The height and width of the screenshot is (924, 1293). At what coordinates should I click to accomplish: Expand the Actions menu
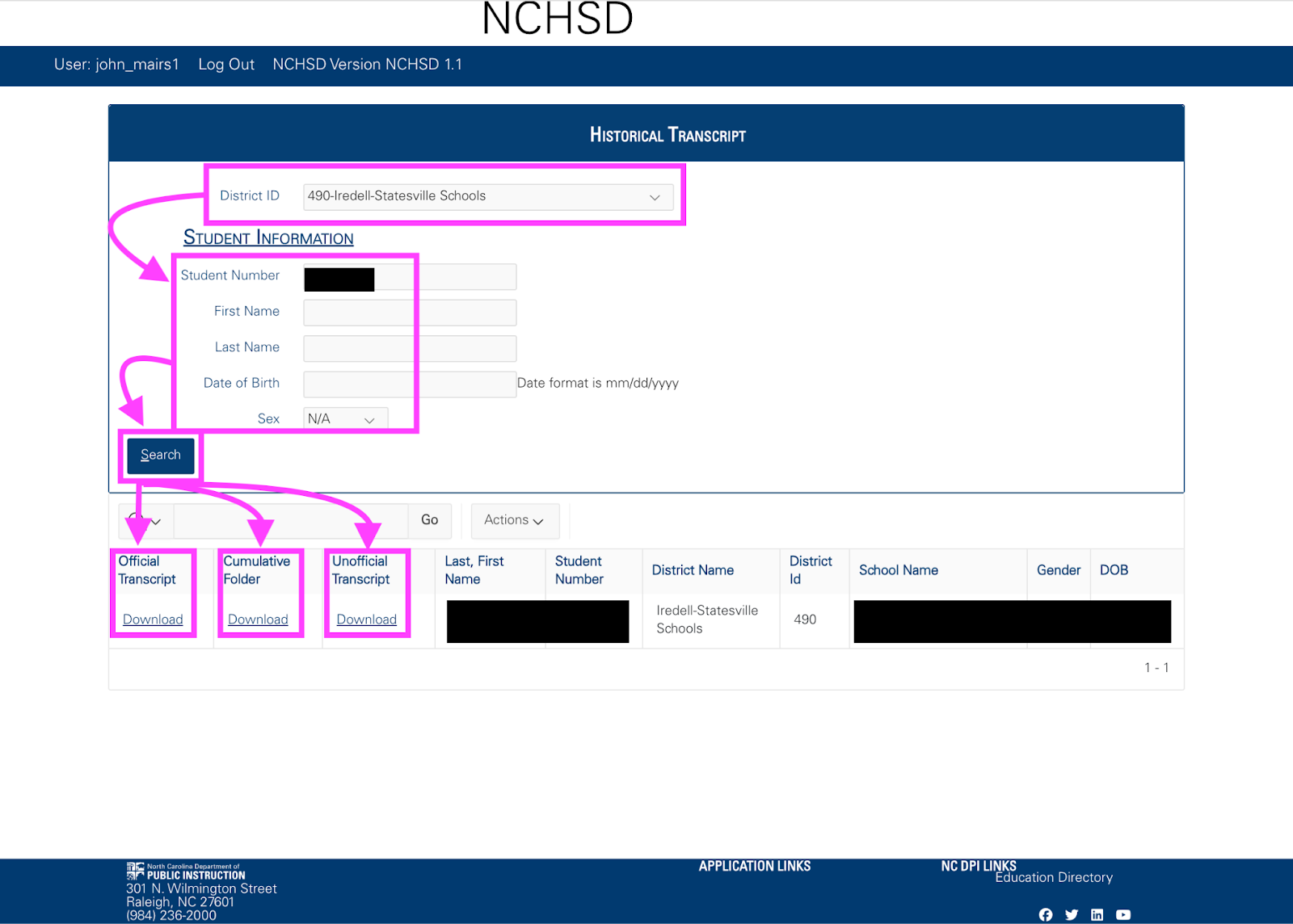tap(514, 520)
